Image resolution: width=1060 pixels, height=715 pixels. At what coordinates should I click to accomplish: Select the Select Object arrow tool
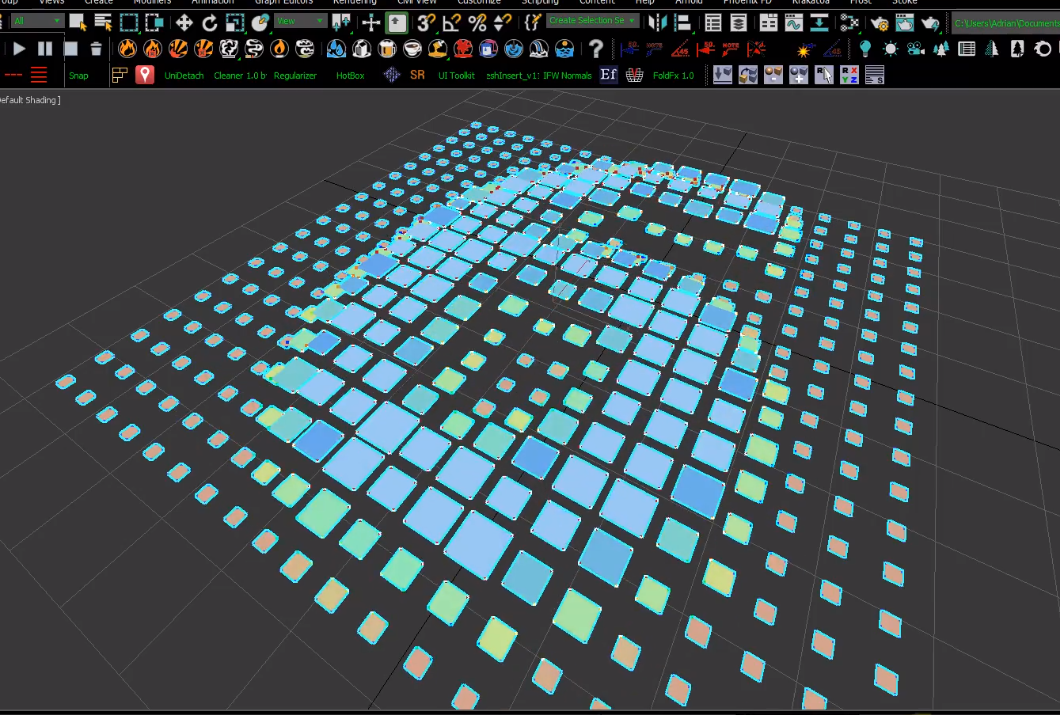tap(78, 23)
